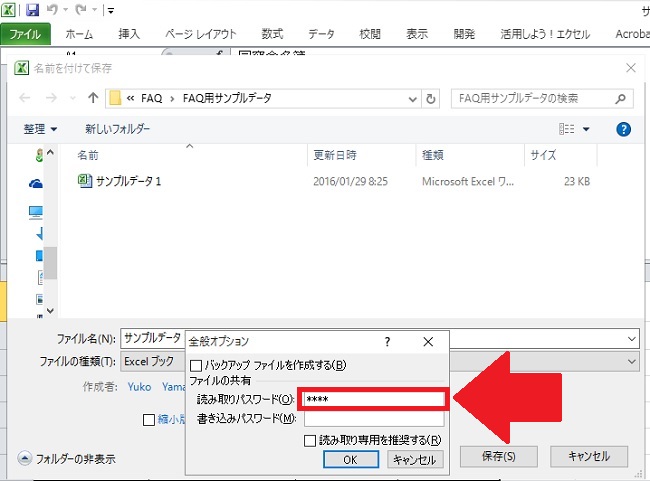Click the view layout icon
The image size is (650, 481).
tap(566, 129)
